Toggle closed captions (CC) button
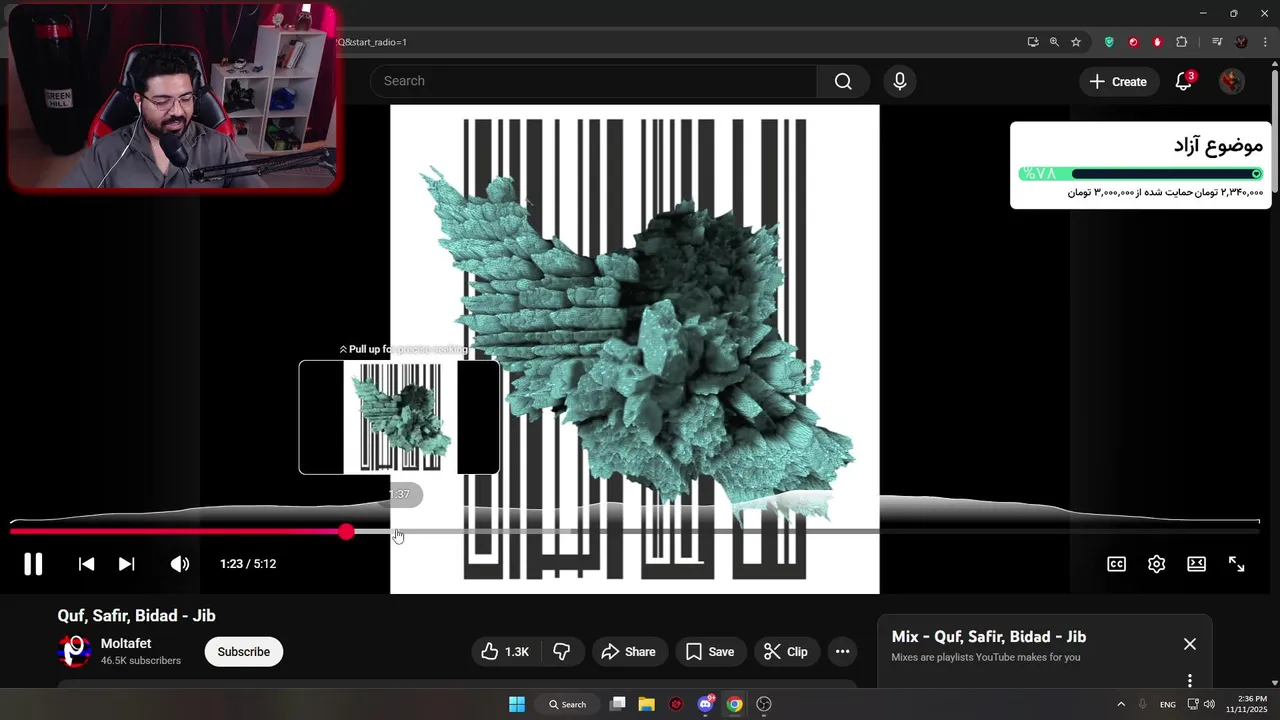This screenshot has width=1280, height=720. 1117,564
